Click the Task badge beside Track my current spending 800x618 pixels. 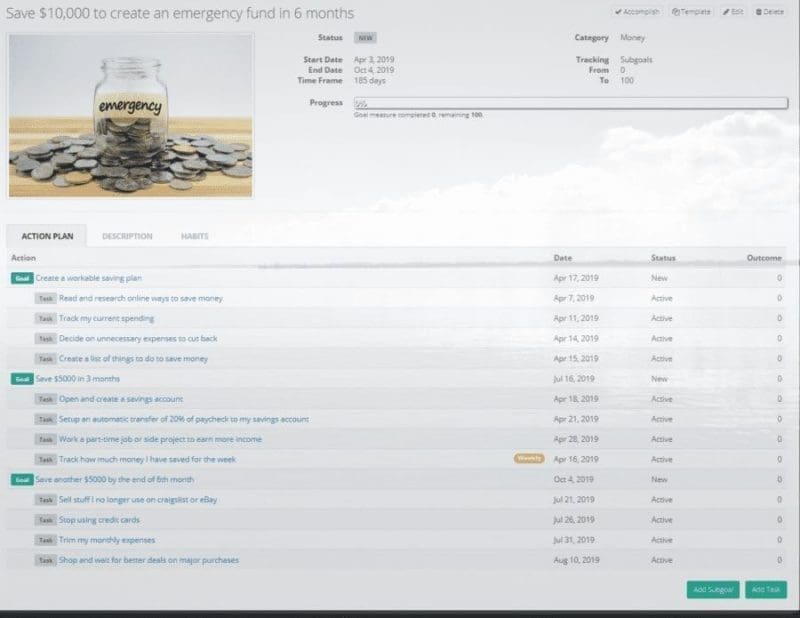coord(45,318)
